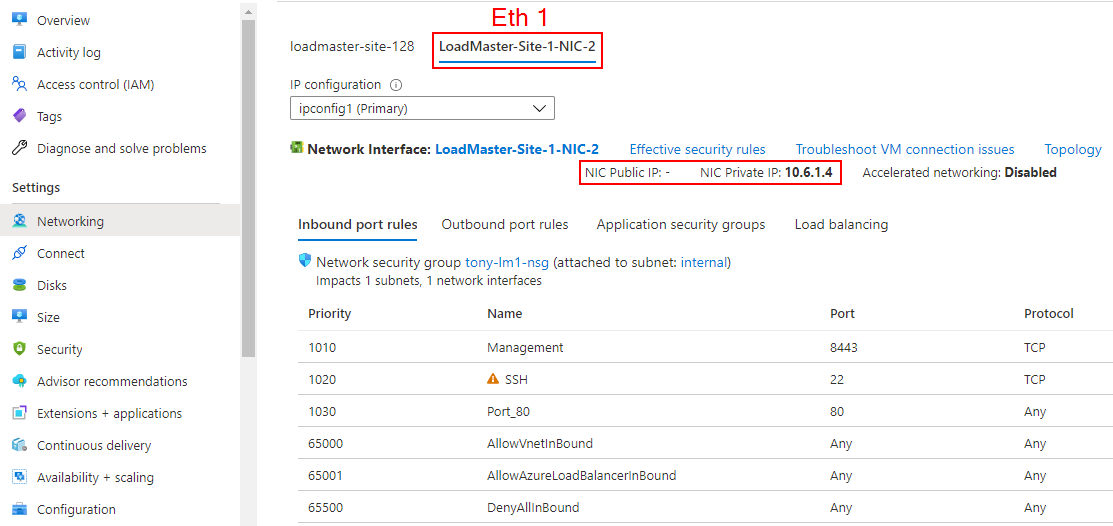Viewport: 1113px width, 526px height.
Task: Click priority value 65500
Action: [326, 508]
